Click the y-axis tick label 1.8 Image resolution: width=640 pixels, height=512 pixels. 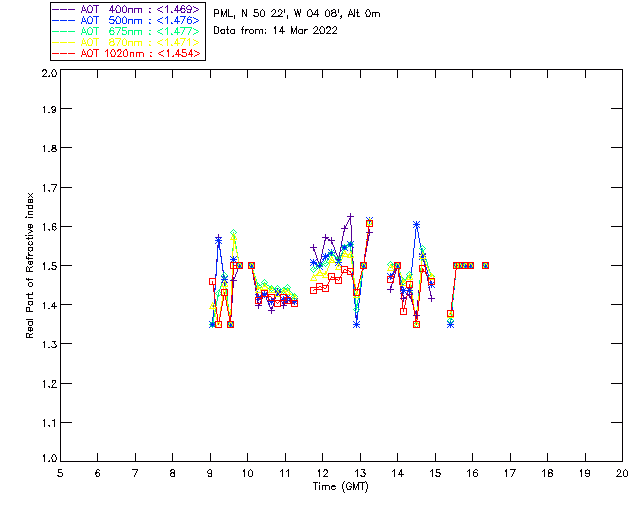[x=49, y=148]
